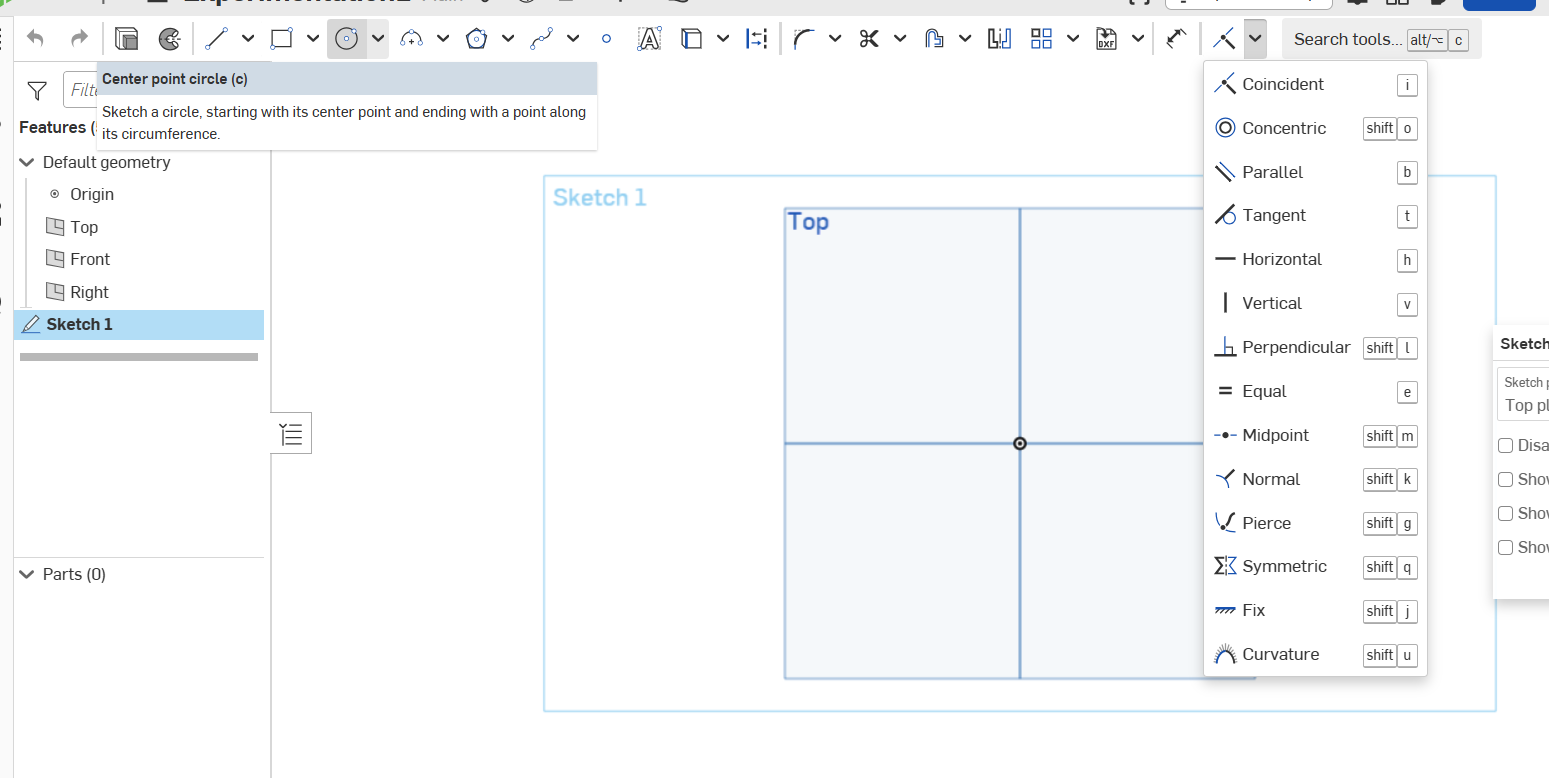This screenshot has width=1549, height=778.
Task: Tick the 'Disa…' checkbox in Sketch dialog
Action: click(x=1505, y=446)
